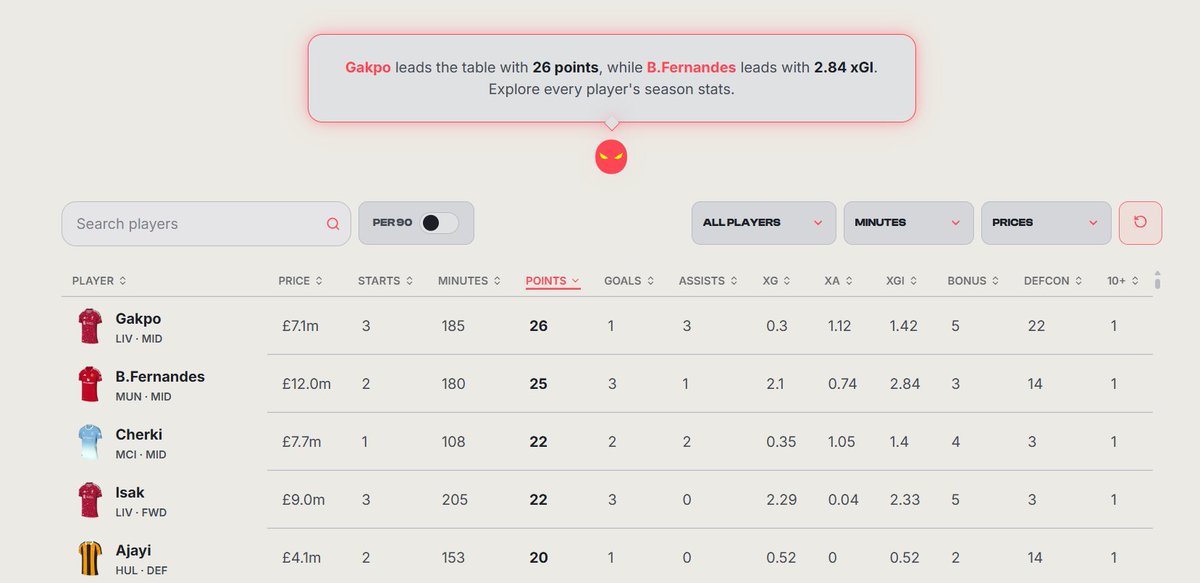Click Isak's price £9.0m
This screenshot has width=1200, height=583.
pyautogui.click(x=301, y=500)
